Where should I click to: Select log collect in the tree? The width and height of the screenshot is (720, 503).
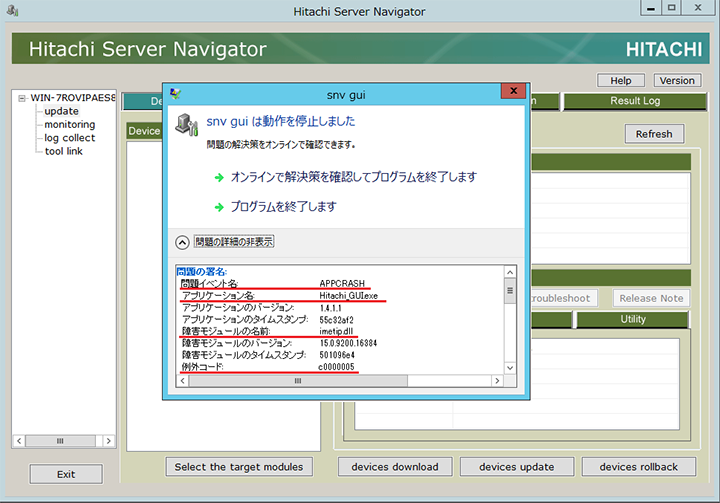click(x=70, y=138)
